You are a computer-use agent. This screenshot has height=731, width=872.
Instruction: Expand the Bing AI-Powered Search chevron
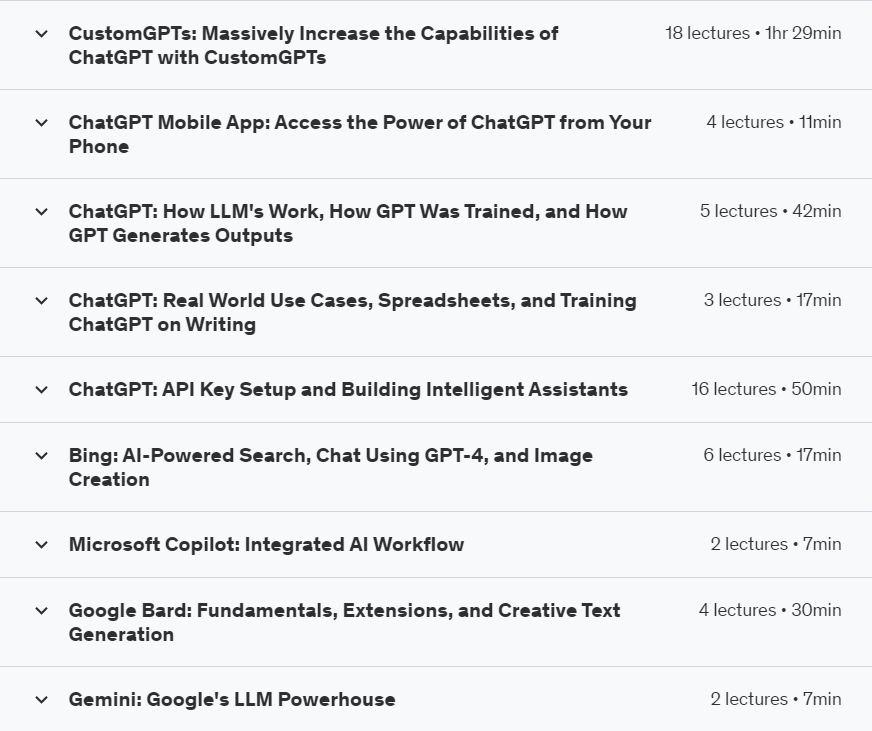(42, 456)
